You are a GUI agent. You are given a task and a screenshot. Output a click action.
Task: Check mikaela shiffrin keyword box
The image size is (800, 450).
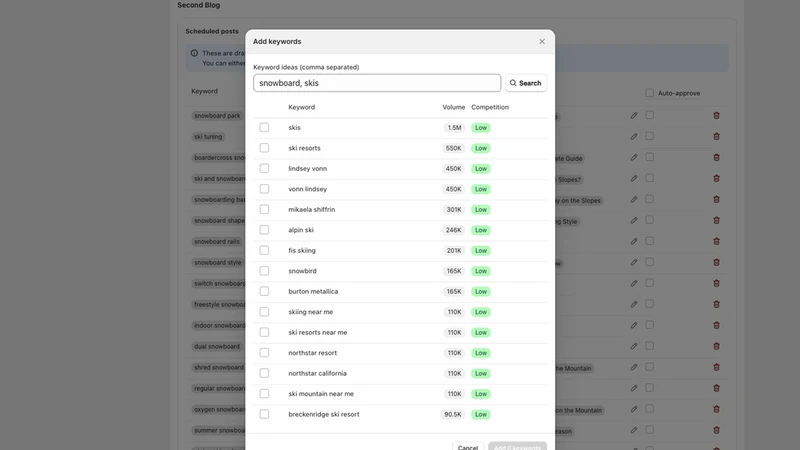pos(264,209)
